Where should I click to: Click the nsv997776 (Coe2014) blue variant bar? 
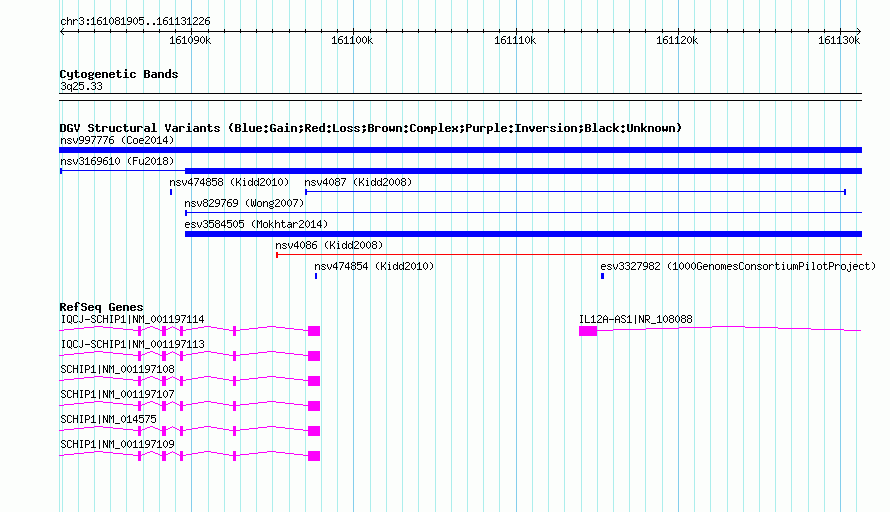[460, 150]
